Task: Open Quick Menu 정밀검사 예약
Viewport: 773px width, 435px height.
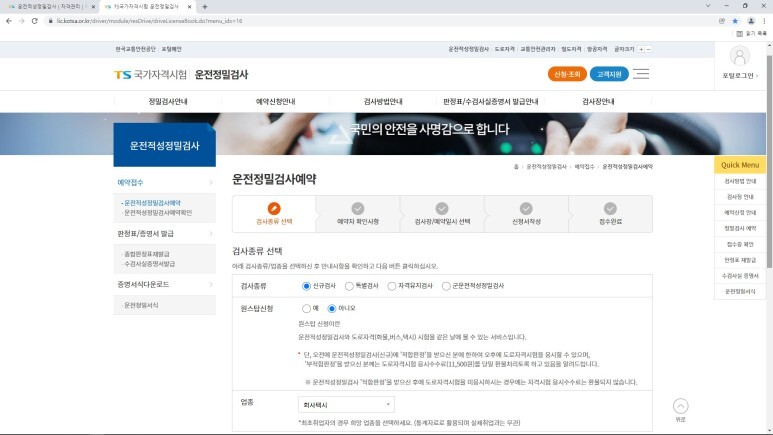Action: (740, 229)
